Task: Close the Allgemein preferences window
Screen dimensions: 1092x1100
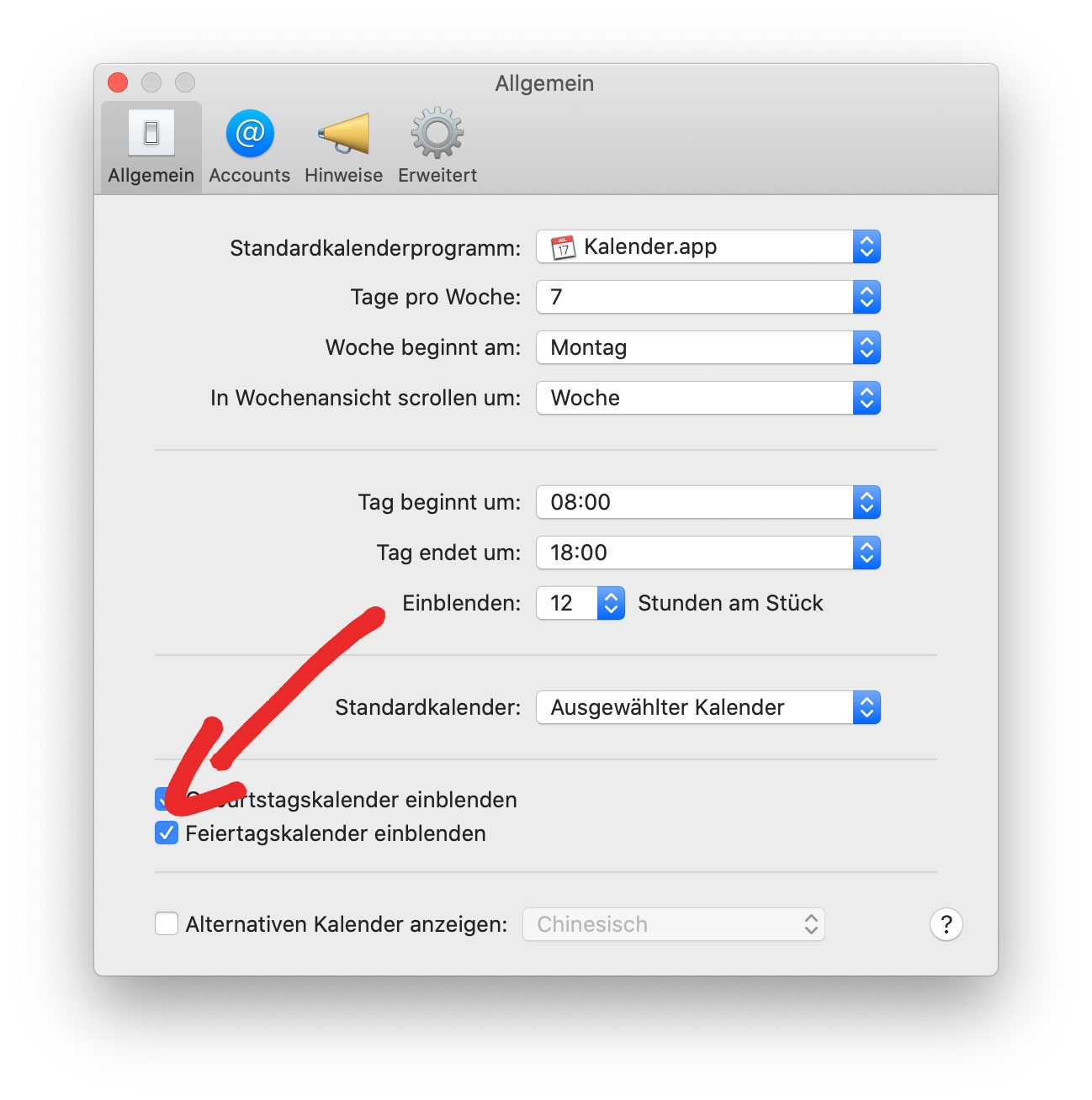Action: [x=118, y=82]
